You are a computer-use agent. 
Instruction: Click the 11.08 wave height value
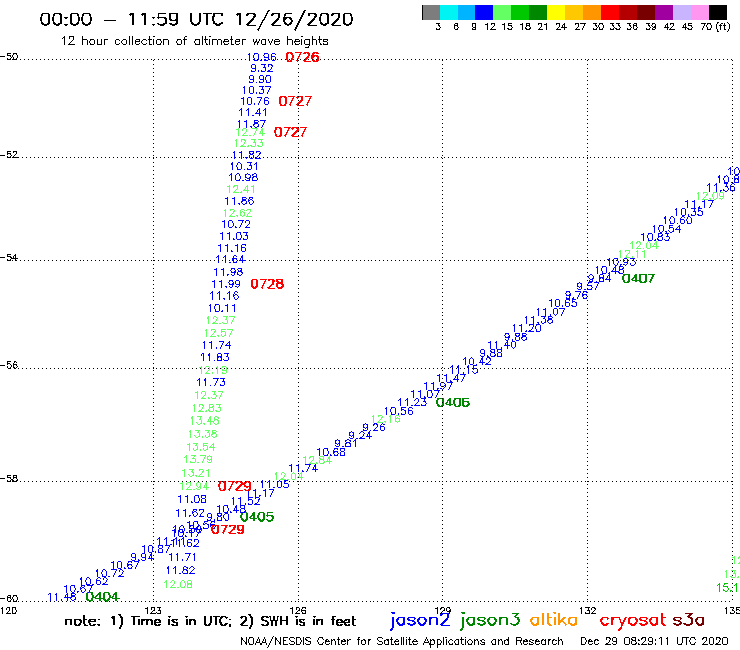click(x=192, y=499)
